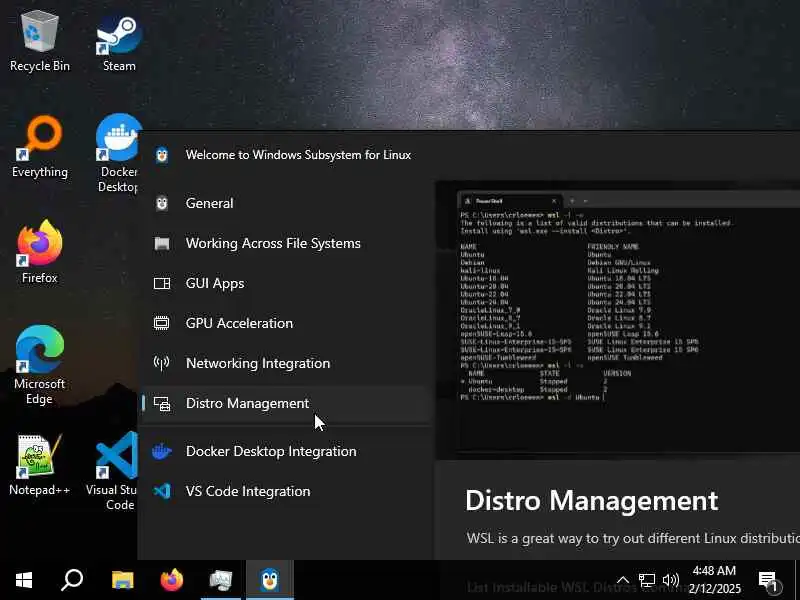Image resolution: width=800 pixels, height=600 pixels.
Task: Open Firefox from the taskbar
Action: pyautogui.click(x=171, y=580)
